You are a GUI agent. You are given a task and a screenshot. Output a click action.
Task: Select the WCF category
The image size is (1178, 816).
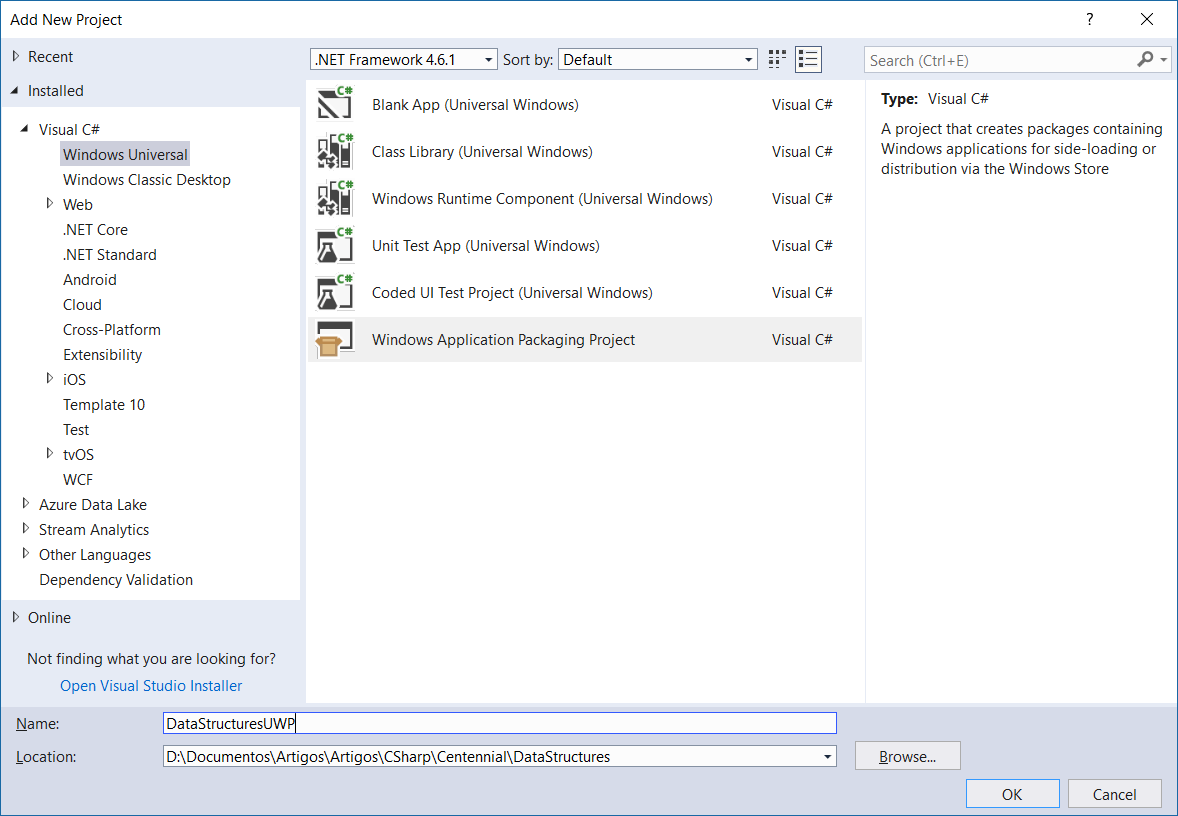tap(77, 479)
